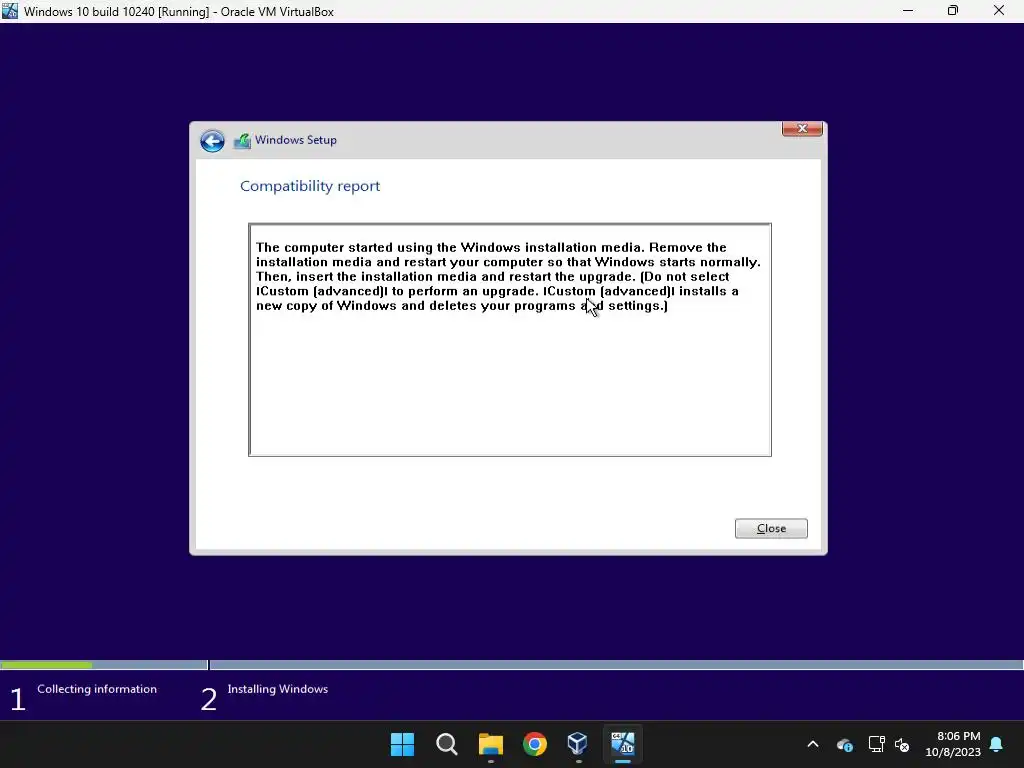Expand hidden system tray icons
The height and width of the screenshot is (768, 1024).
point(813,744)
